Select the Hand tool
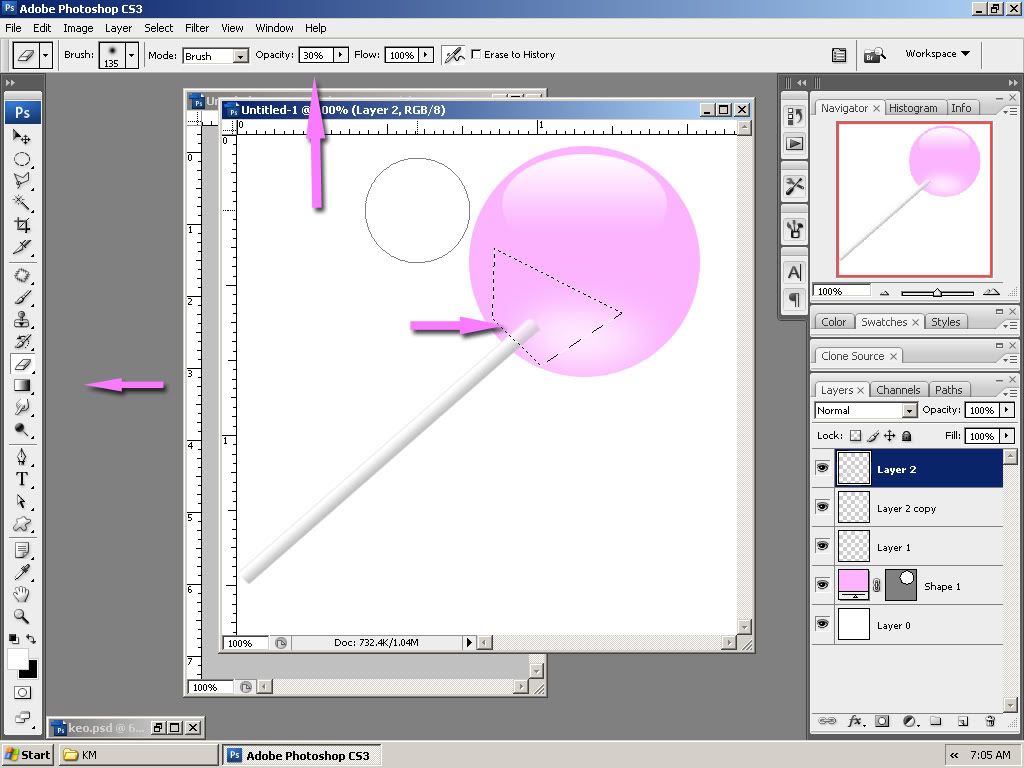This screenshot has height=768, width=1024. pos(22,594)
